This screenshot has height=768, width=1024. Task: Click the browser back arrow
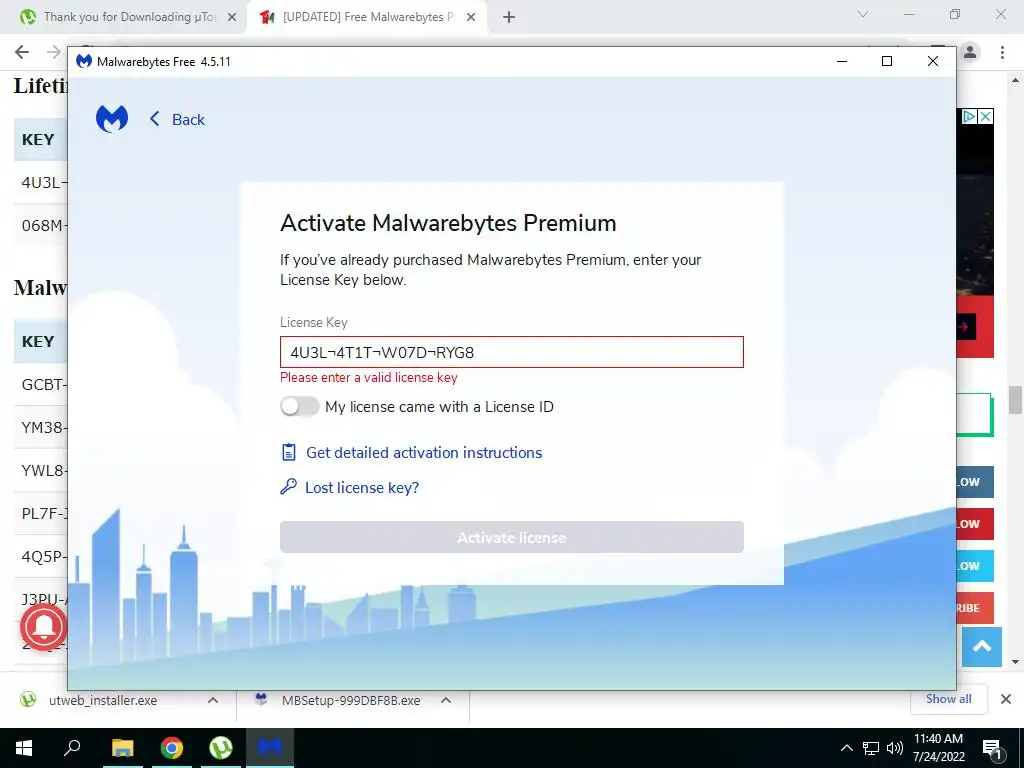click(x=22, y=52)
